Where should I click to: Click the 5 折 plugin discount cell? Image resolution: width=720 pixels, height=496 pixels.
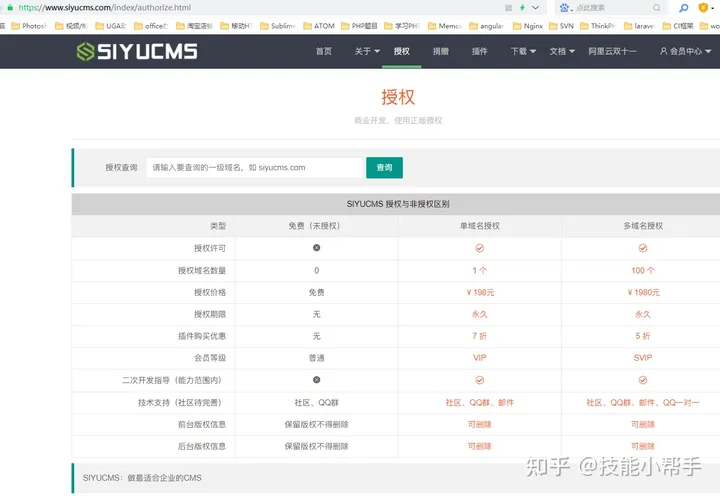(643, 336)
